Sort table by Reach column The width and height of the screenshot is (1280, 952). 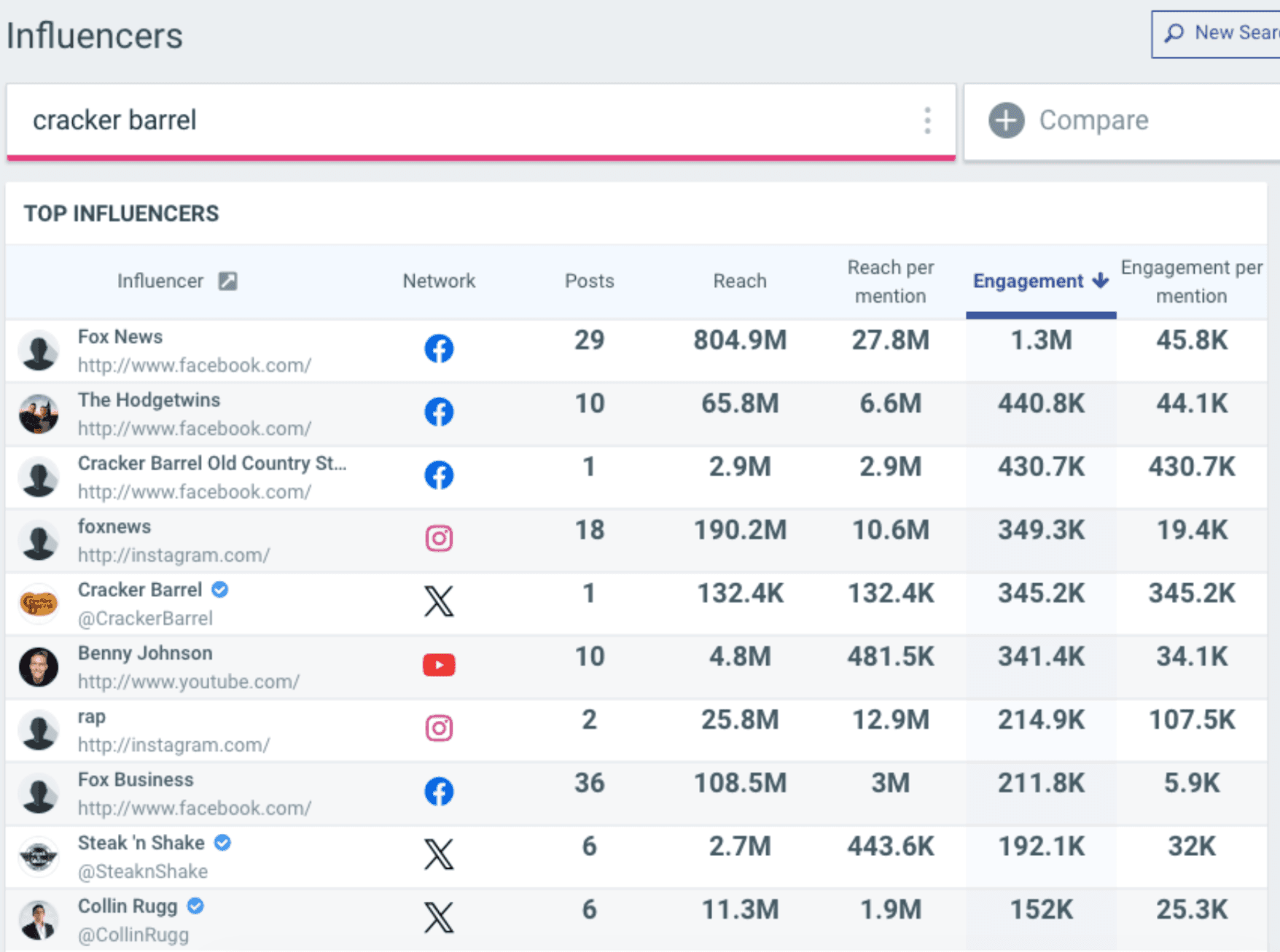pos(739,281)
